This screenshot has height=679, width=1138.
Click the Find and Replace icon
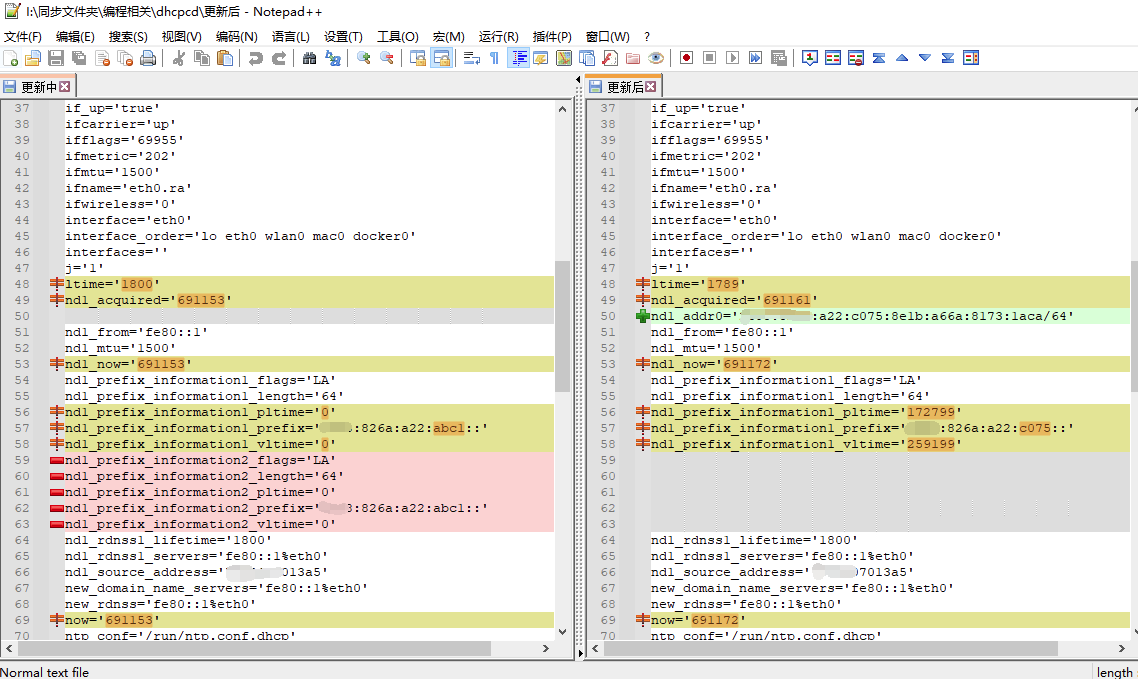click(332, 58)
